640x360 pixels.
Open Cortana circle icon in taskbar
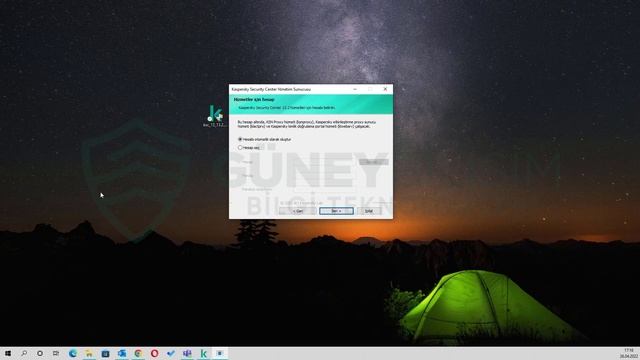point(40,353)
